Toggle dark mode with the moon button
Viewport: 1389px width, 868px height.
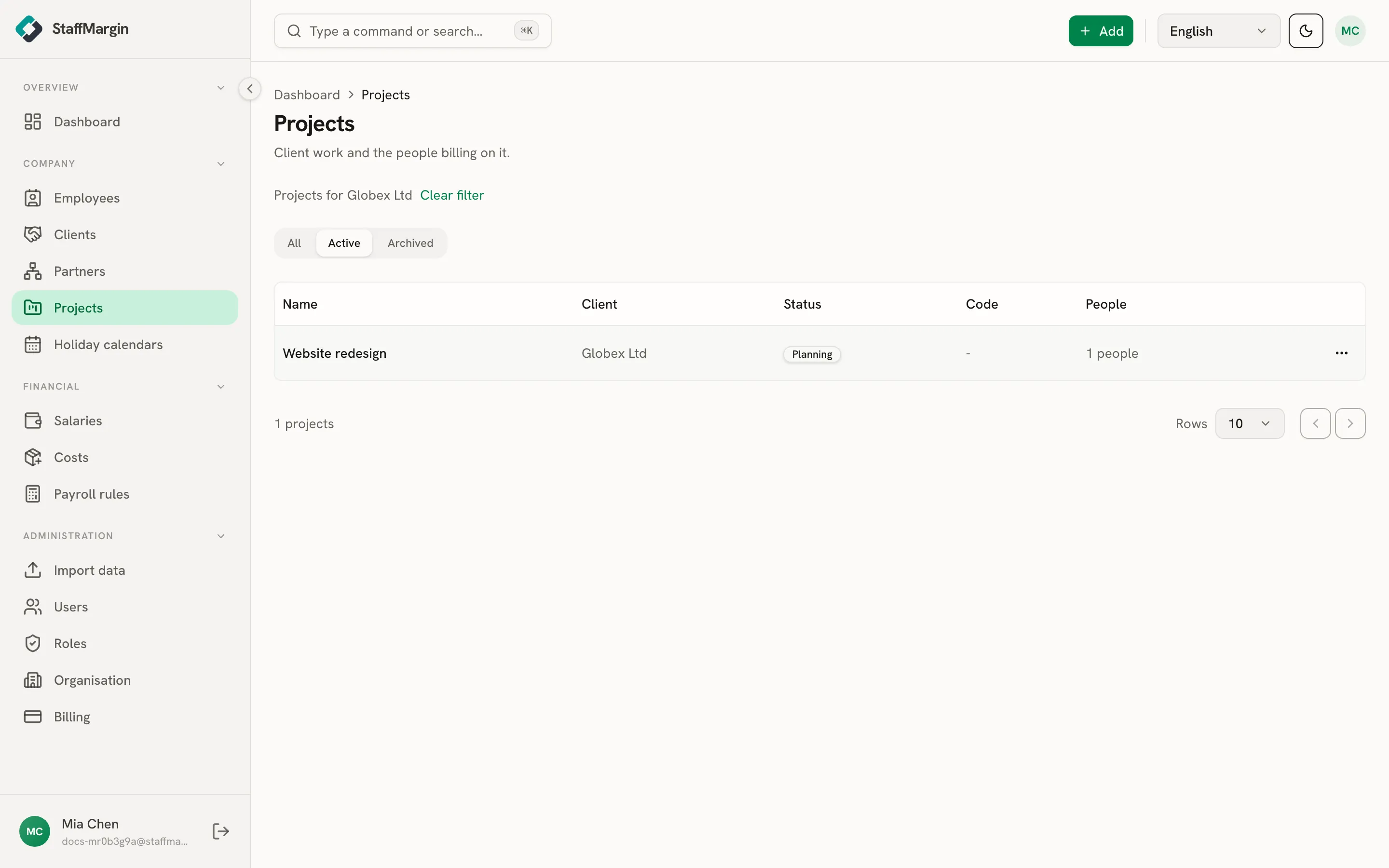pyautogui.click(x=1306, y=31)
